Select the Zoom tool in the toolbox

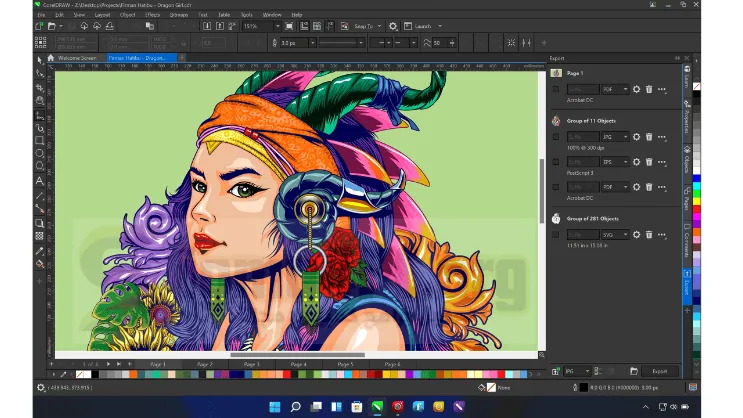40,100
